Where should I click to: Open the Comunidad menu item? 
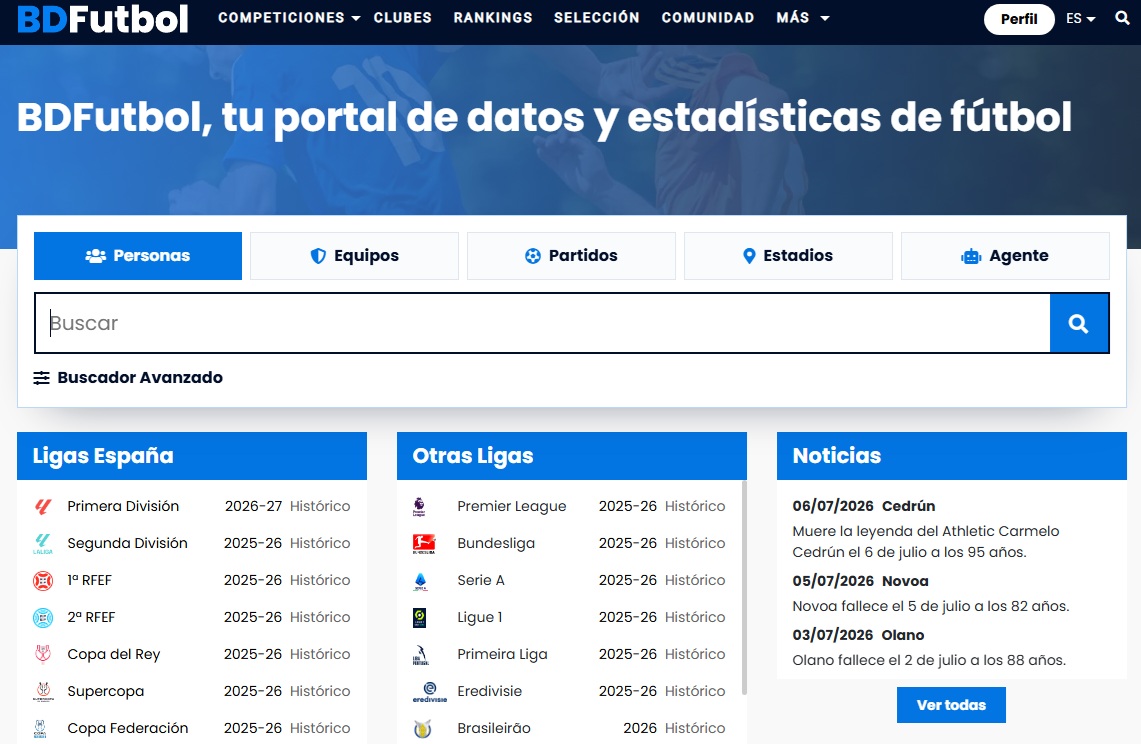click(707, 17)
